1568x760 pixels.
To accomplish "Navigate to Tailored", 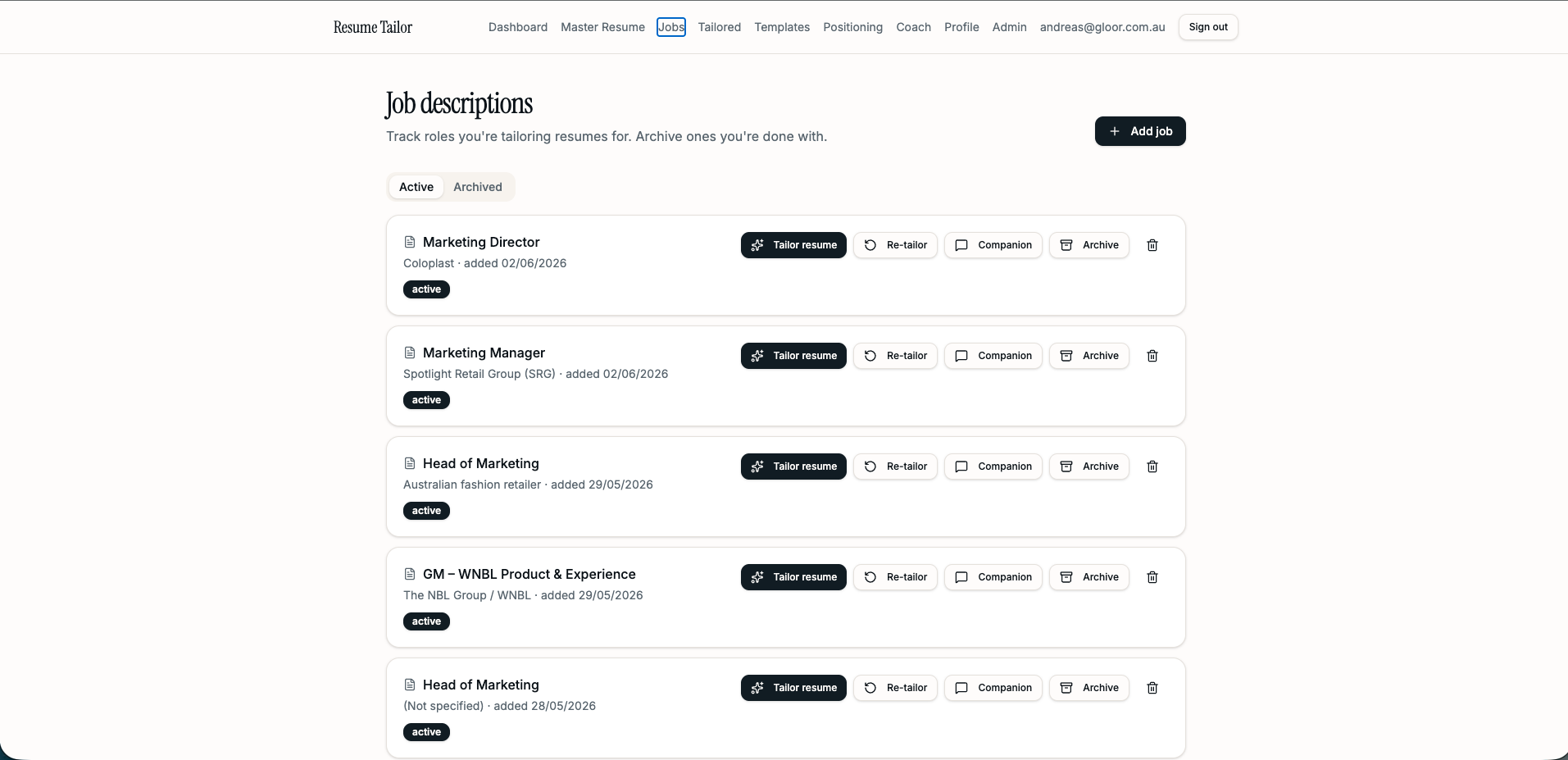I will coord(720,27).
